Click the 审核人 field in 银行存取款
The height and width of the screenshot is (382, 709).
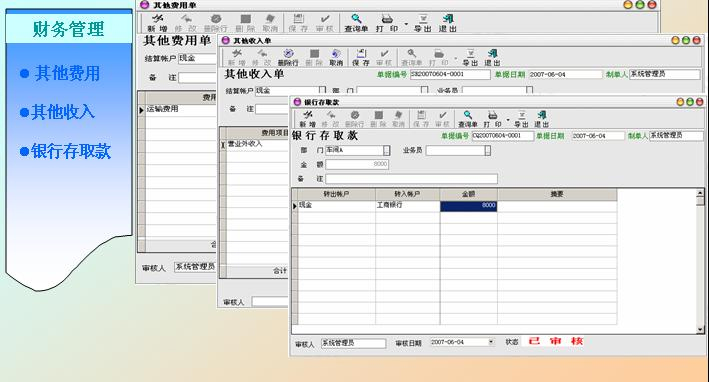[354, 343]
